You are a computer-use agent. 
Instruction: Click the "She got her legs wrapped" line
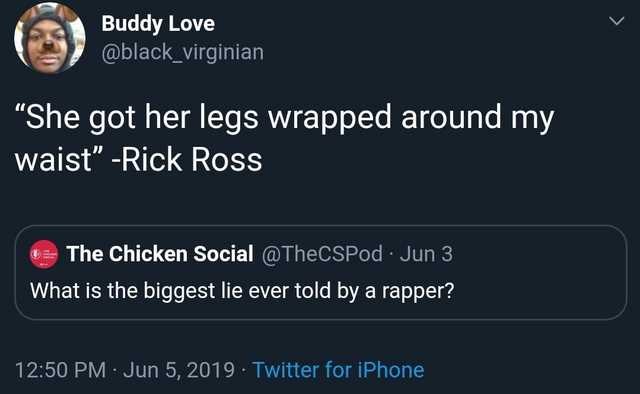click(x=284, y=118)
